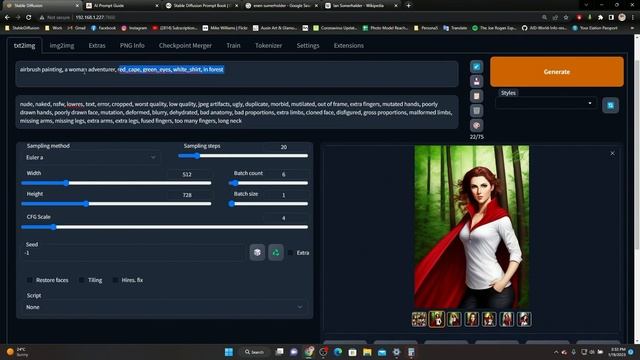Enable the Restore faces checkbox
640x360 pixels.
coord(29,280)
